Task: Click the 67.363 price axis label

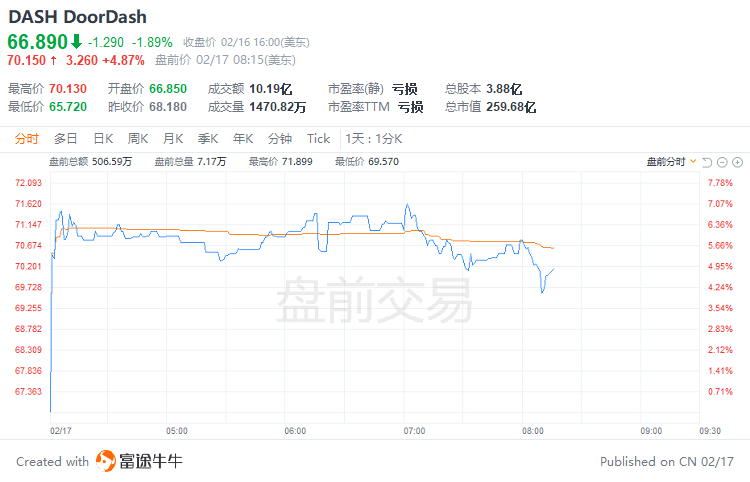Action: tap(28, 392)
